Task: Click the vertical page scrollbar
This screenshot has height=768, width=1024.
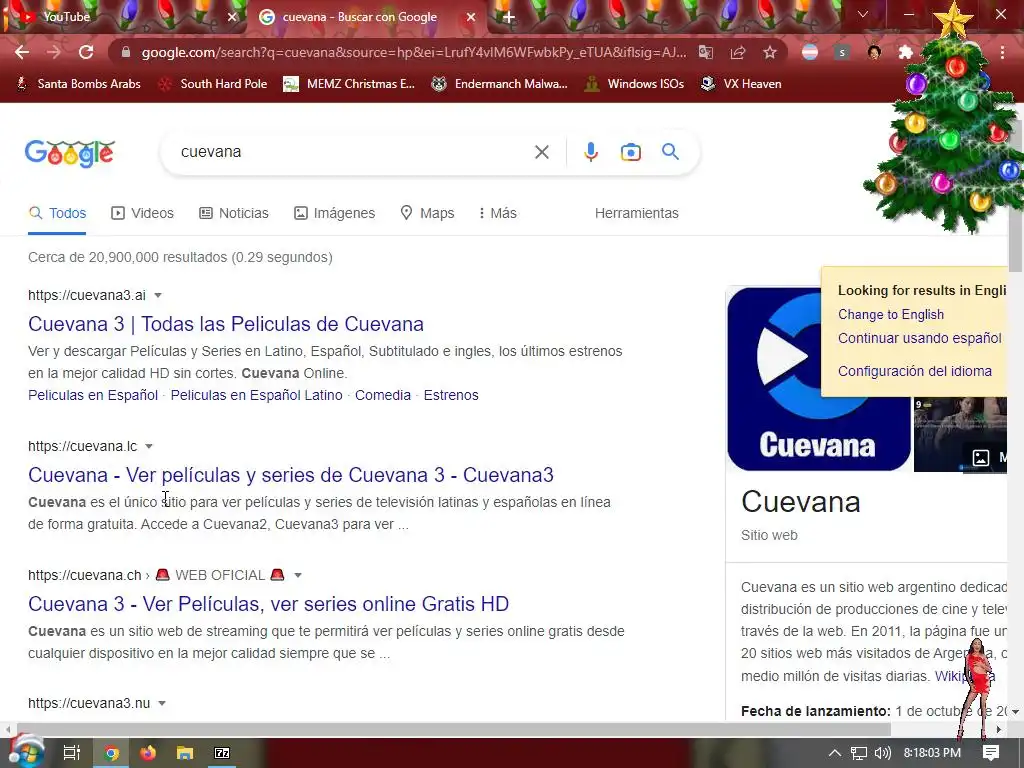Action: (x=1015, y=195)
